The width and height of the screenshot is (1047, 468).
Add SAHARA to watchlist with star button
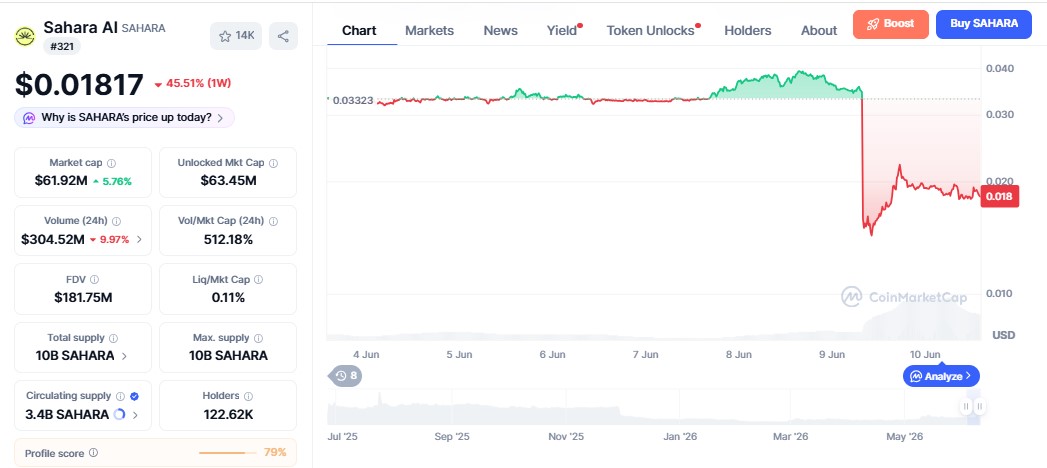[x=236, y=36]
